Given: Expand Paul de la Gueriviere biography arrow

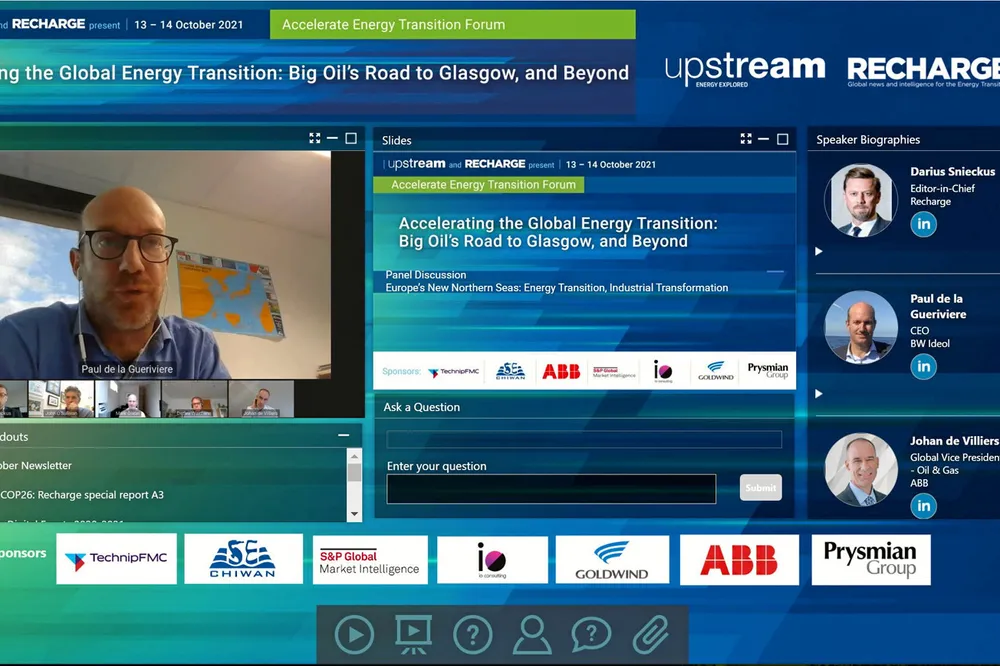Looking at the screenshot, I should (818, 394).
